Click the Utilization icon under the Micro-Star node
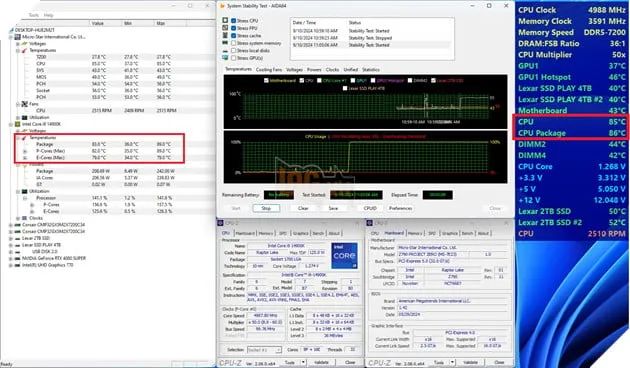Viewport: 630px width, 368px height. (x=25, y=117)
